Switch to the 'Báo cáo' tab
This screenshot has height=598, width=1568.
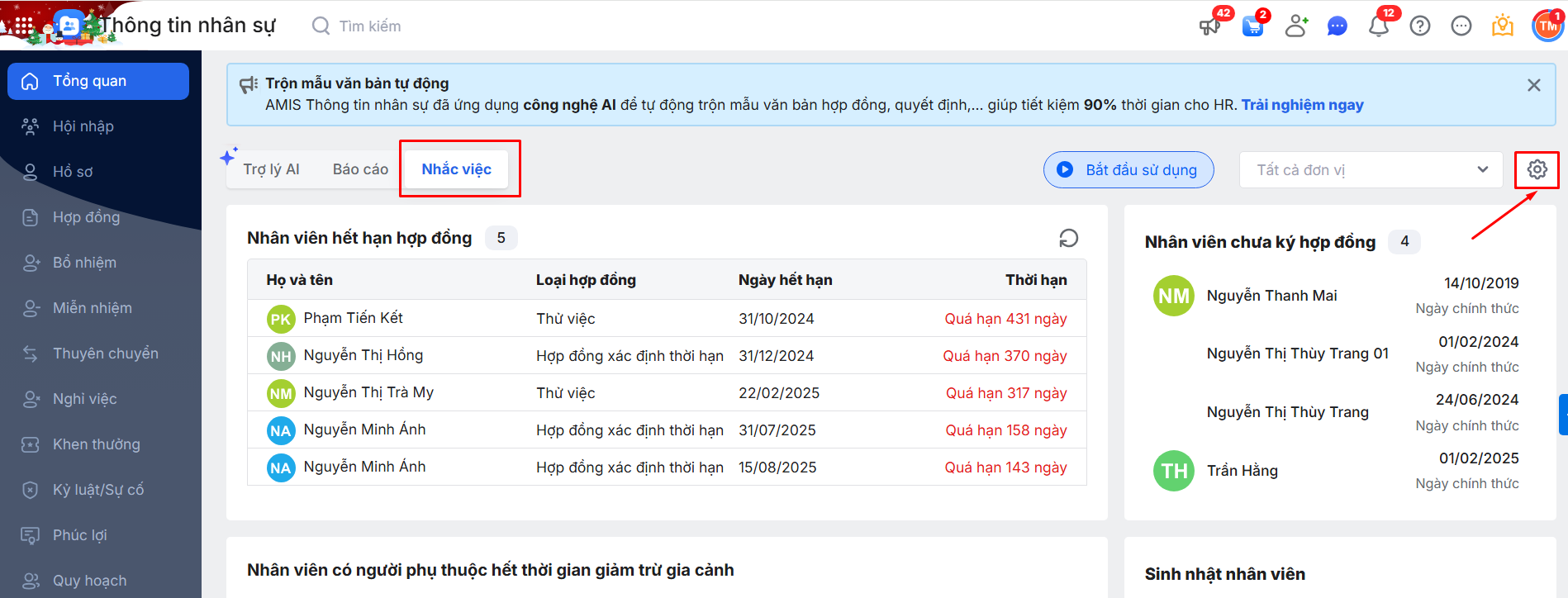tap(360, 169)
